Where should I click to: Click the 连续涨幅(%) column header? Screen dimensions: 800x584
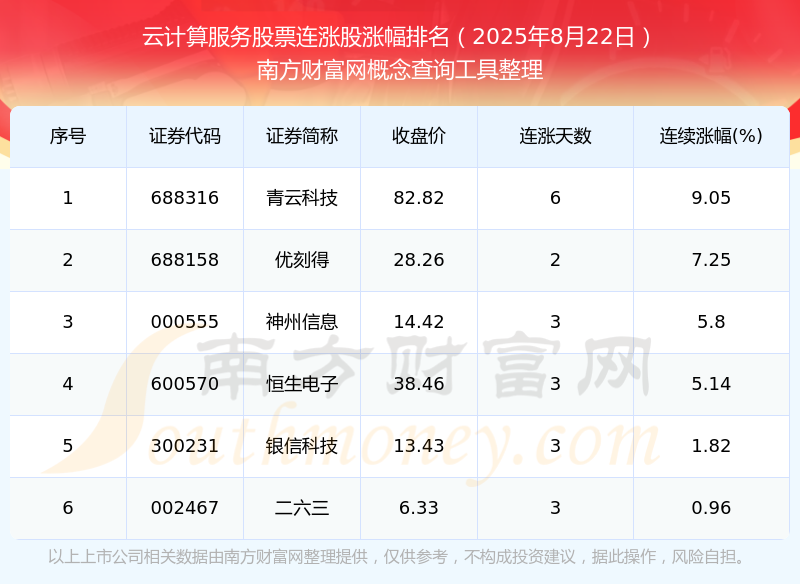coord(711,136)
